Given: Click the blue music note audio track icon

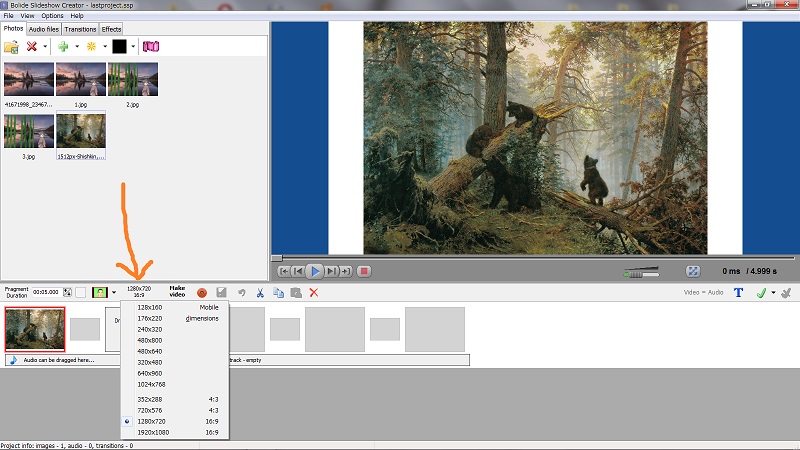Looking at the screenshot, I should tap(14, 360).
